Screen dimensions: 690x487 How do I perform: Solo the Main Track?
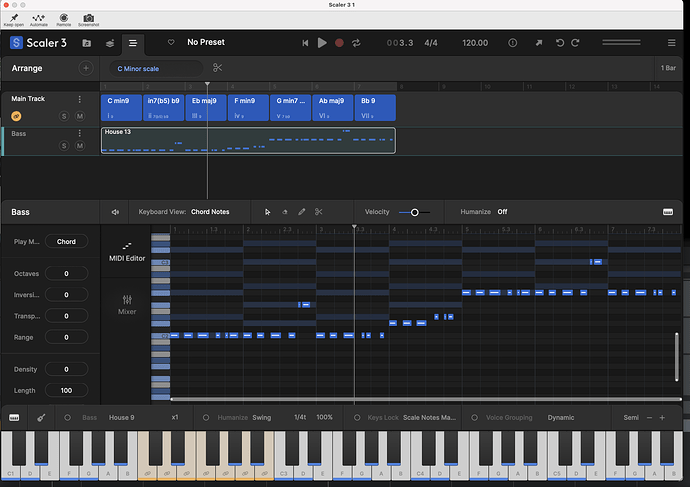[x=64, y=116]
